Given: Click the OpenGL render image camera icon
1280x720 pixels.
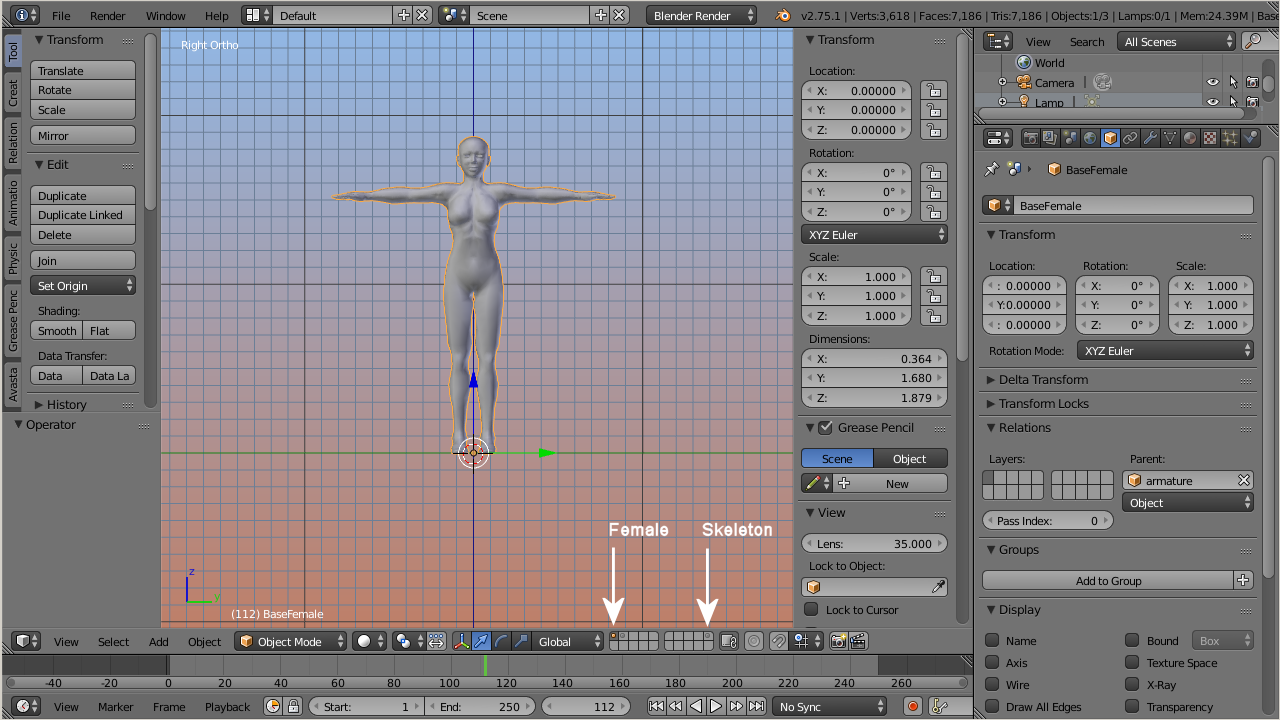Looking at the screenshot, I should [839, 641].
